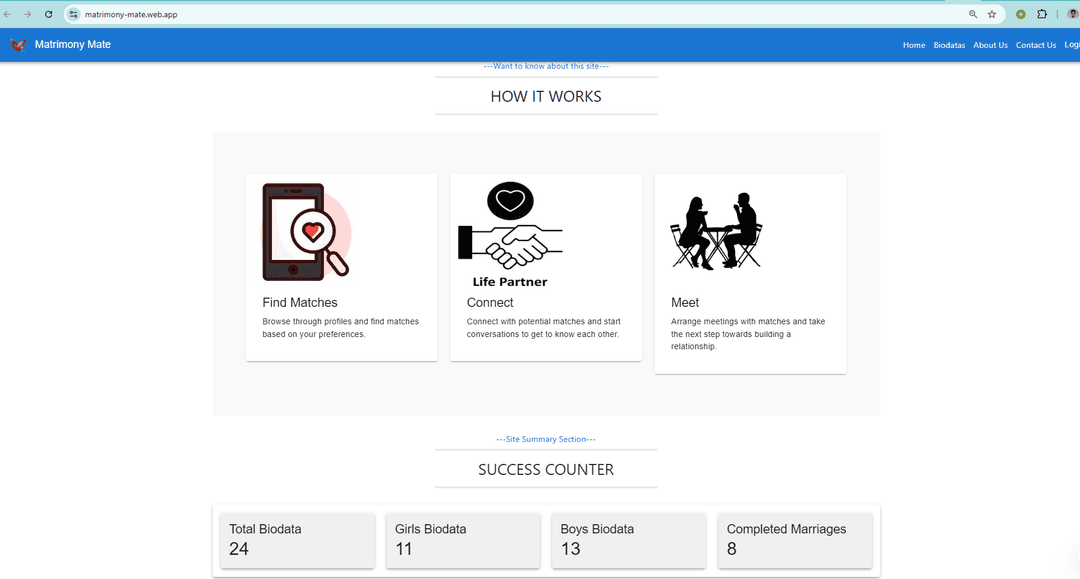The height and width of the screenshot is (579, 1080).
Task: Click 'Connect with potential matches' description text
Action: 543,328
